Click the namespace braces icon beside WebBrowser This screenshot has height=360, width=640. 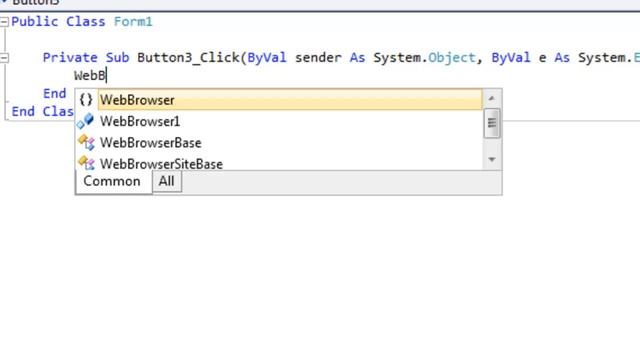86,100
